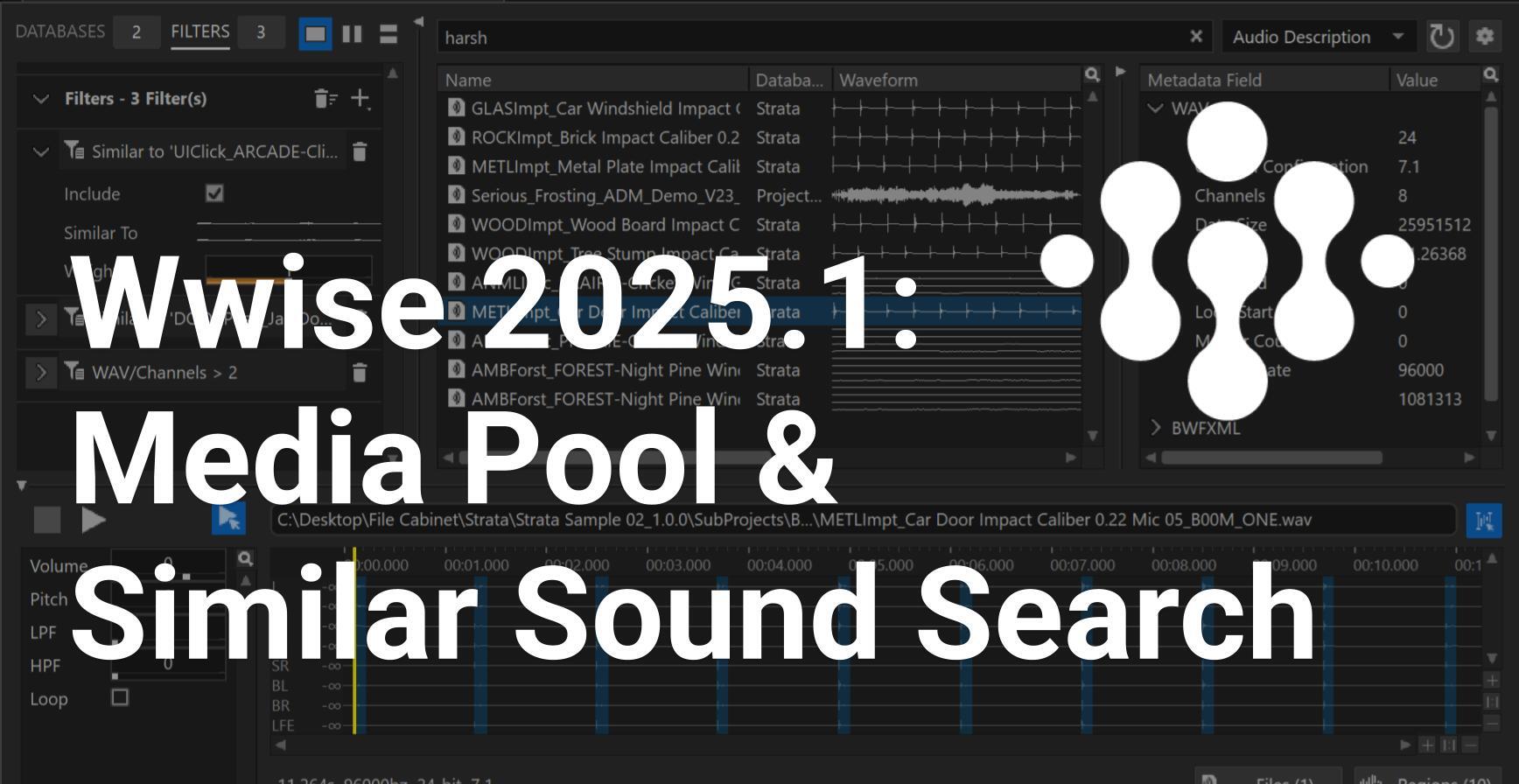Zoom out vertically on the waveform
Image resolution: width=1519 pixels, height=784 pixels.
point(1492,723)
